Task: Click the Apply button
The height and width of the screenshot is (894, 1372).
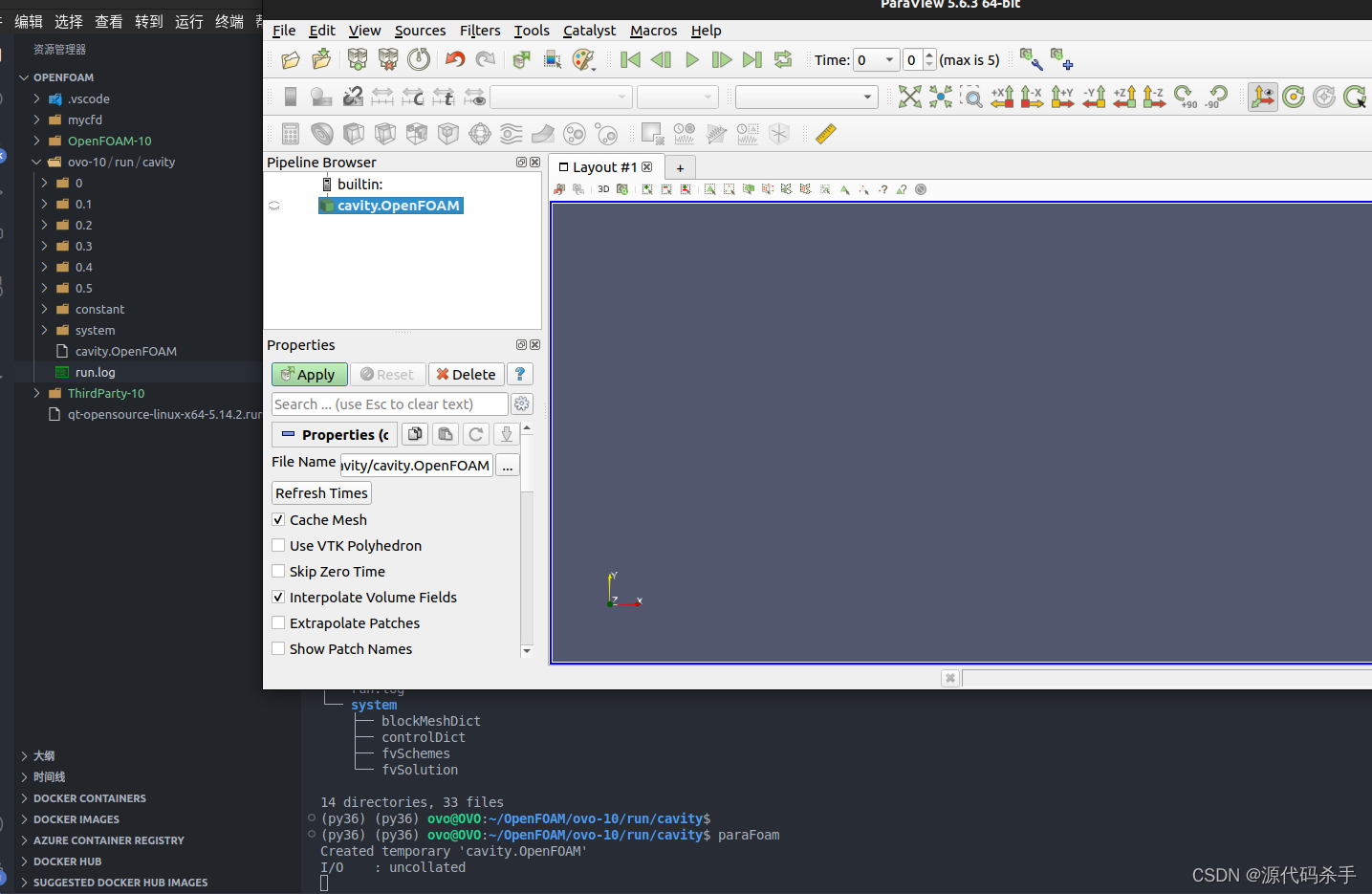Action: tap(309, 375)
